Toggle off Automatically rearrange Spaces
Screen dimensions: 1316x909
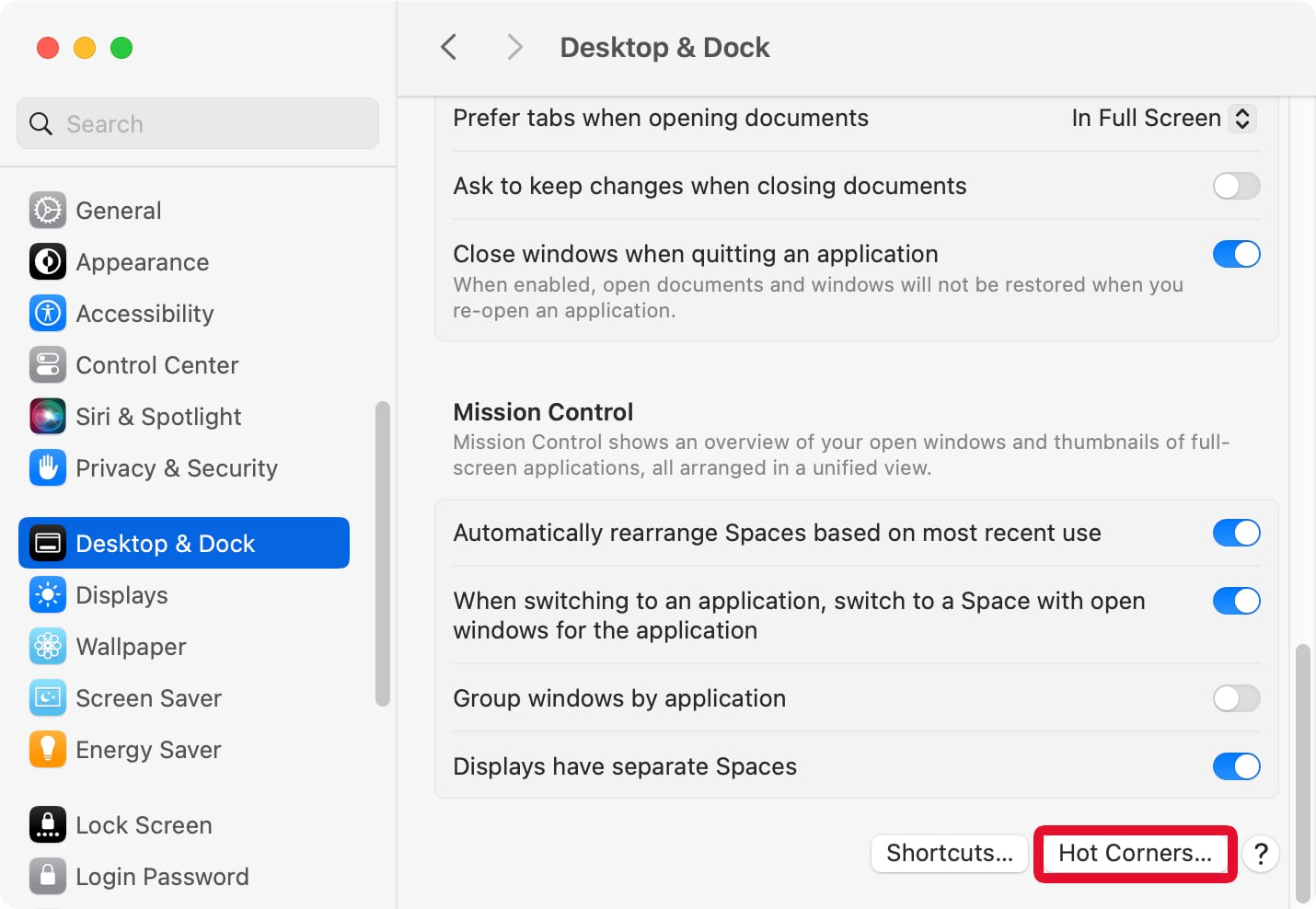[x=1236, y=533]
